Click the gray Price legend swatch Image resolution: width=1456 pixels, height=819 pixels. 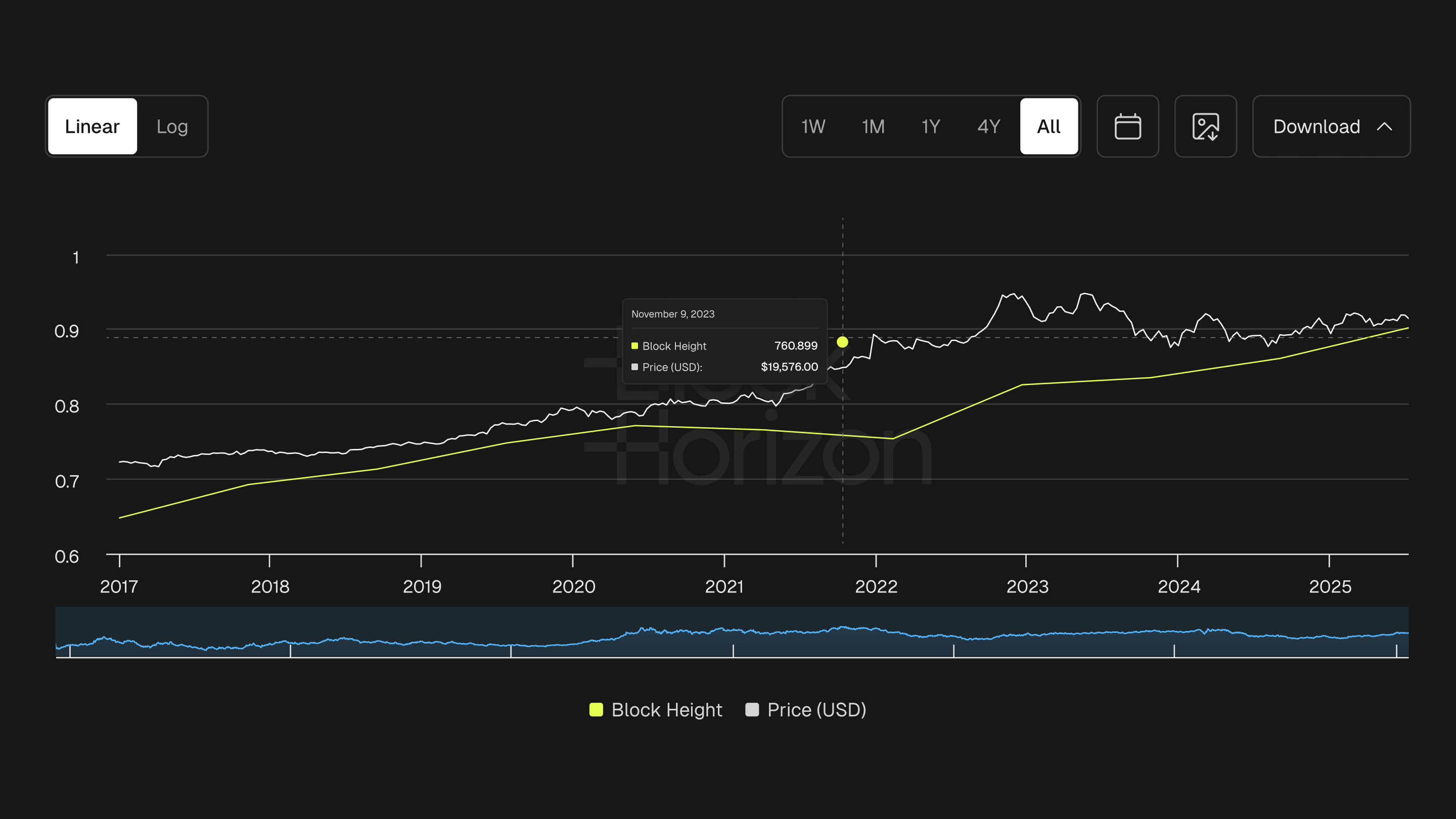point(752,709)
